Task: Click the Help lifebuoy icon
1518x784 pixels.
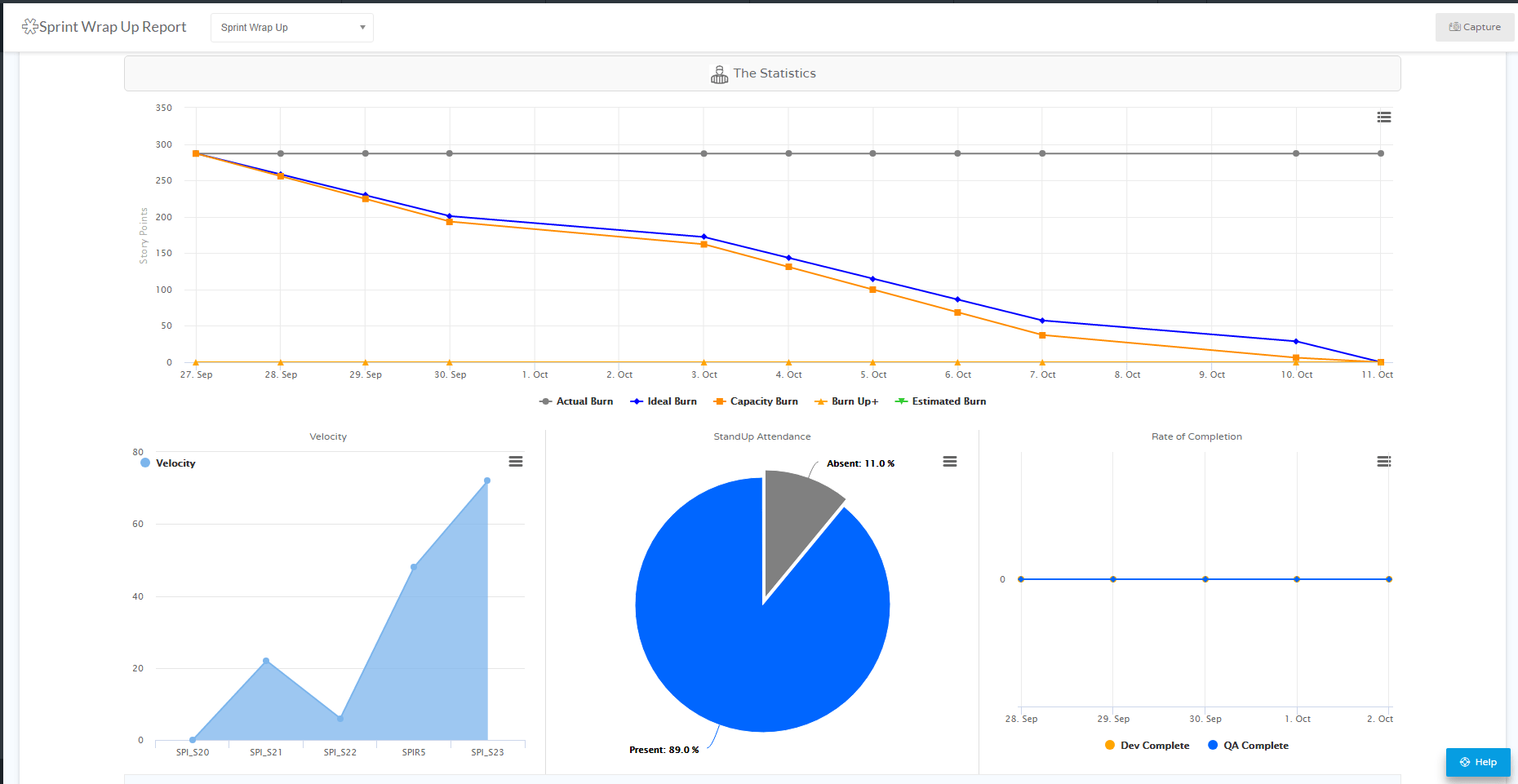Action: [x=1465, y=762]
